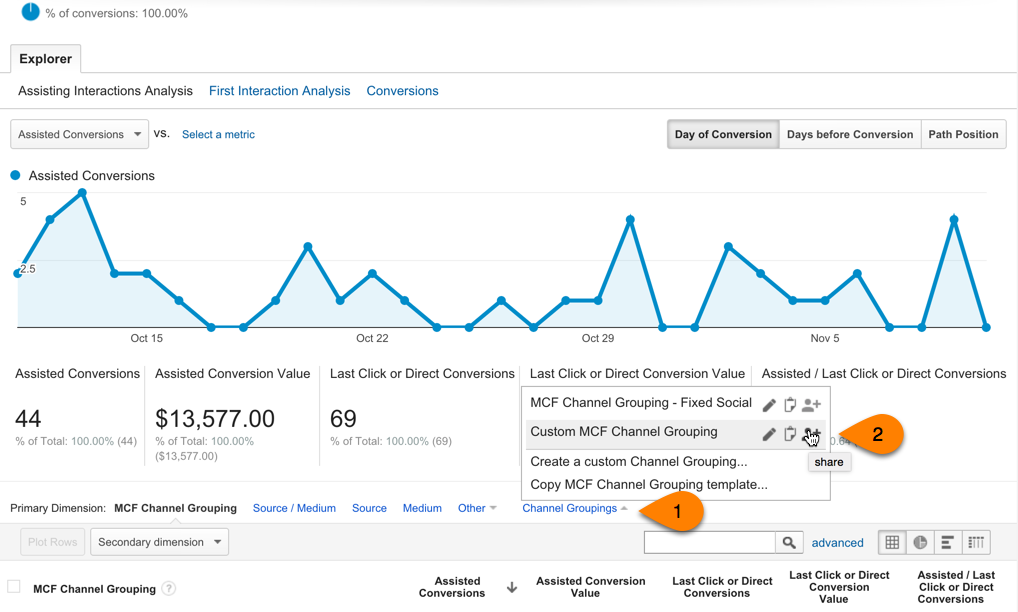Share the Custom MCF Channel Grouping

click(x=811, y=434)
